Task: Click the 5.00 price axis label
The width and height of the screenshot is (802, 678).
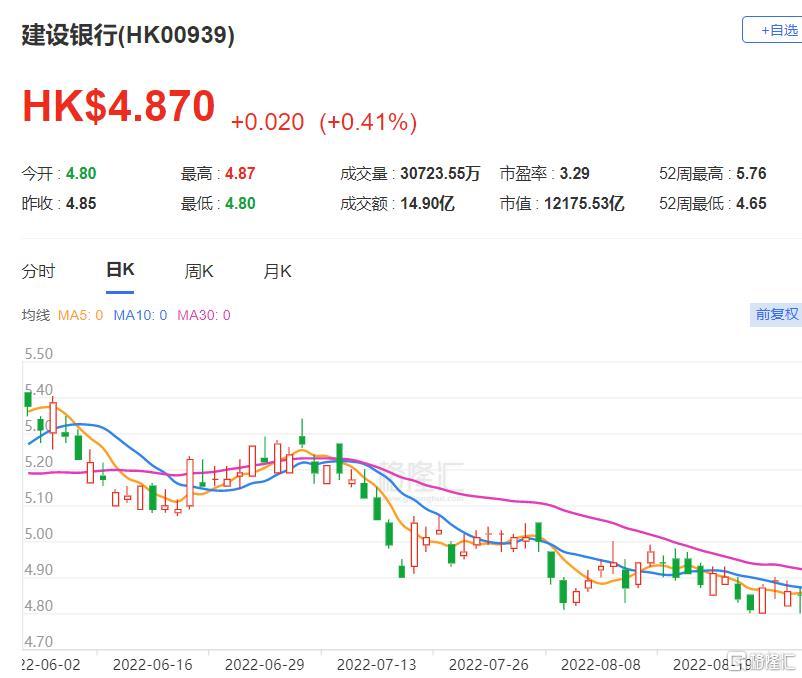Action: 38,534
